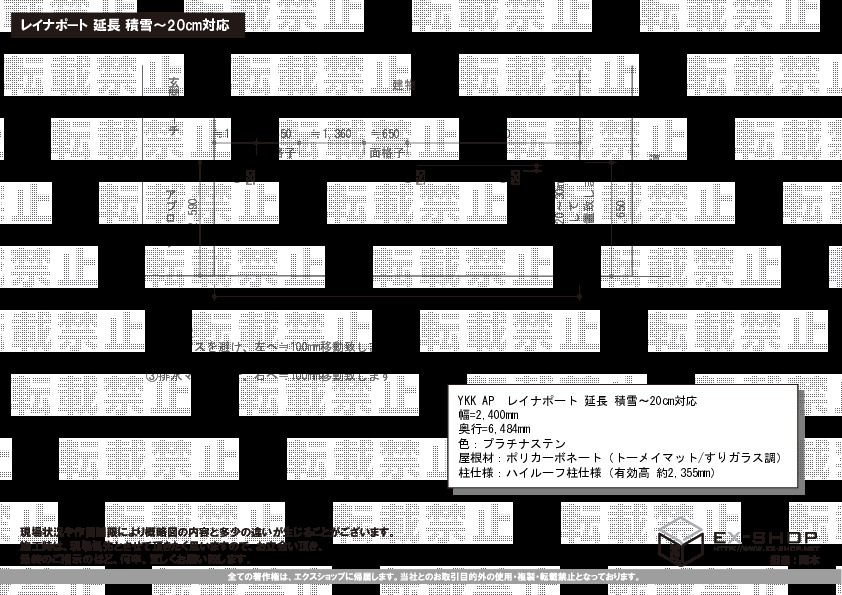
Task: Select the 奥行=6,484mm depth specification
Action: click(488, 428)
